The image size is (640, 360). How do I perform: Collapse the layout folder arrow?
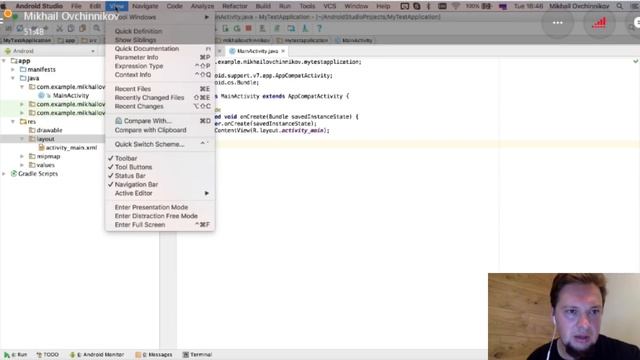point(22,139)
